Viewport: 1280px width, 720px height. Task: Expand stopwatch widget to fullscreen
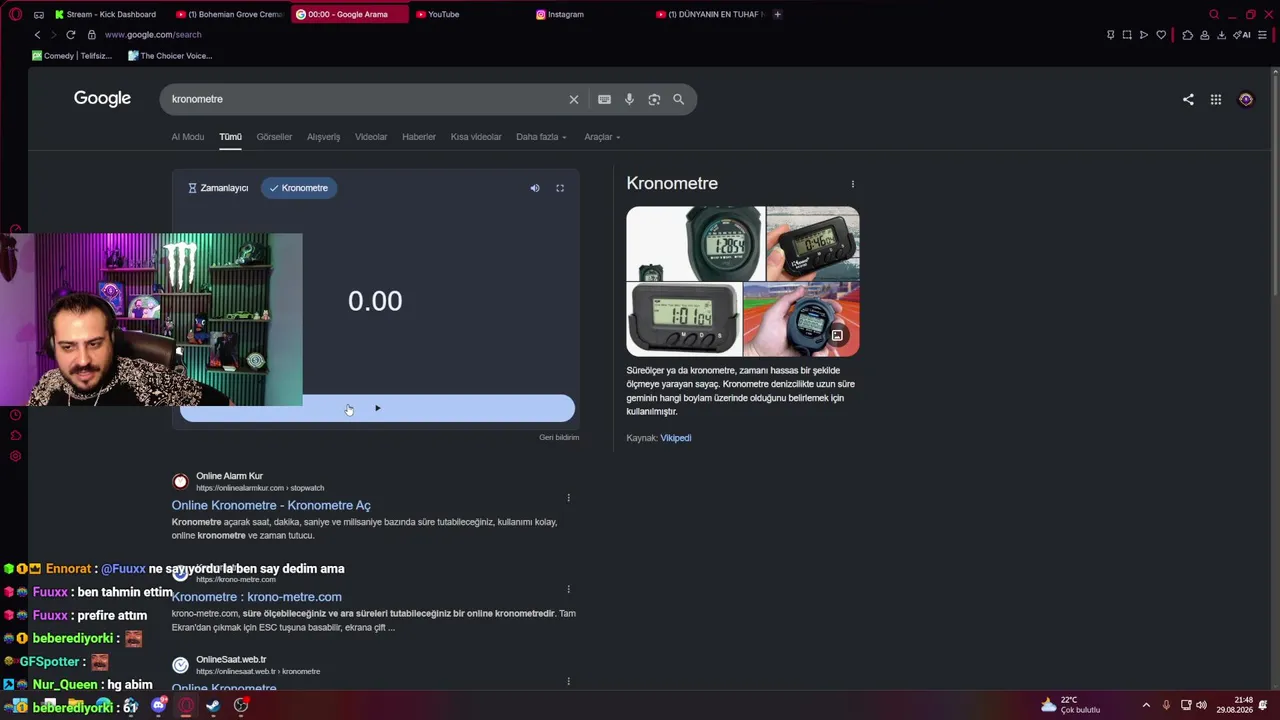pyautogui.click(x=560, y=188)
